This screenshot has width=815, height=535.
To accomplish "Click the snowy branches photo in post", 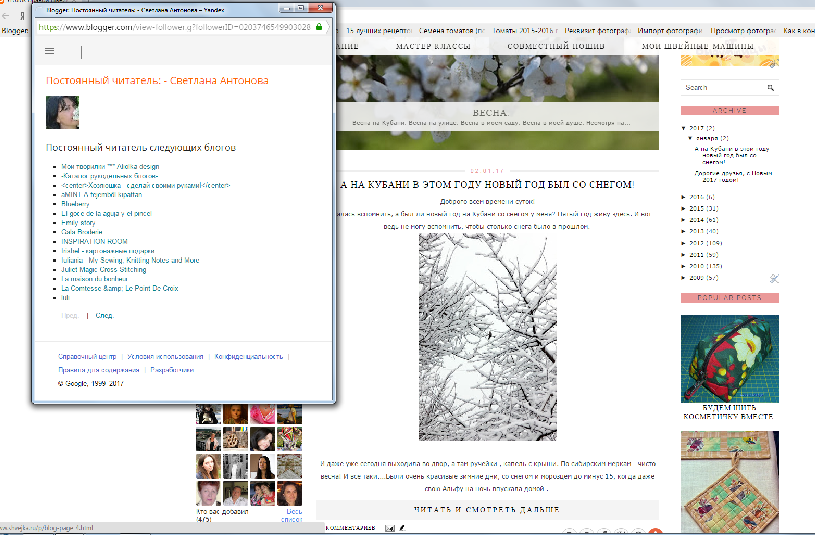I will coord(488,337).
